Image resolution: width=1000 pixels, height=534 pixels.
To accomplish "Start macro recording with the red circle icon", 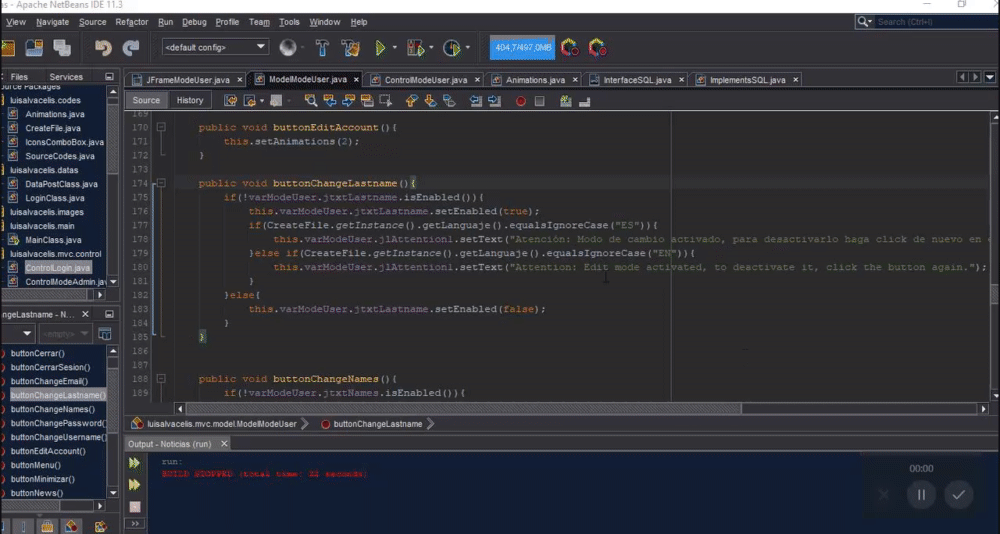I will click(521, 100).
